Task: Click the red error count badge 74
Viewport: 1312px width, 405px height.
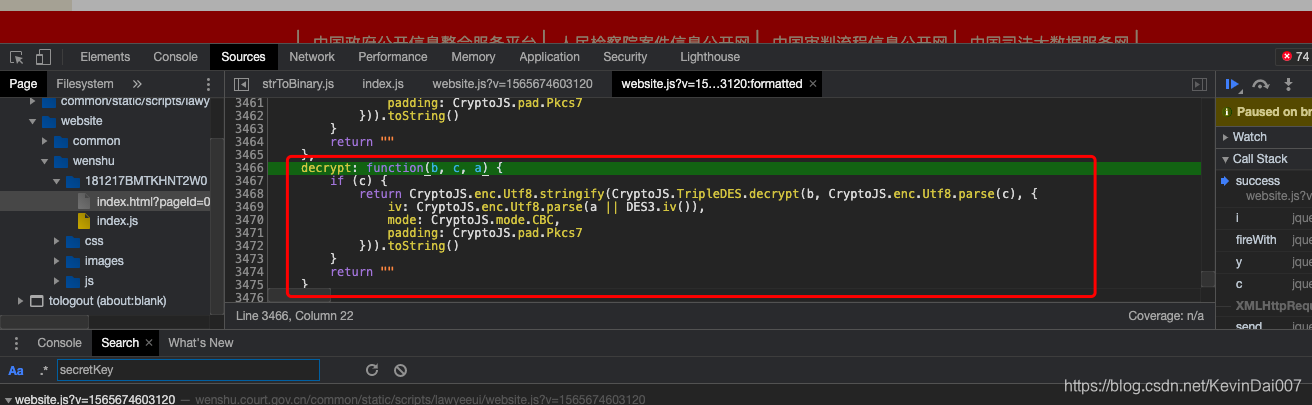Action: coord(1293,57)
